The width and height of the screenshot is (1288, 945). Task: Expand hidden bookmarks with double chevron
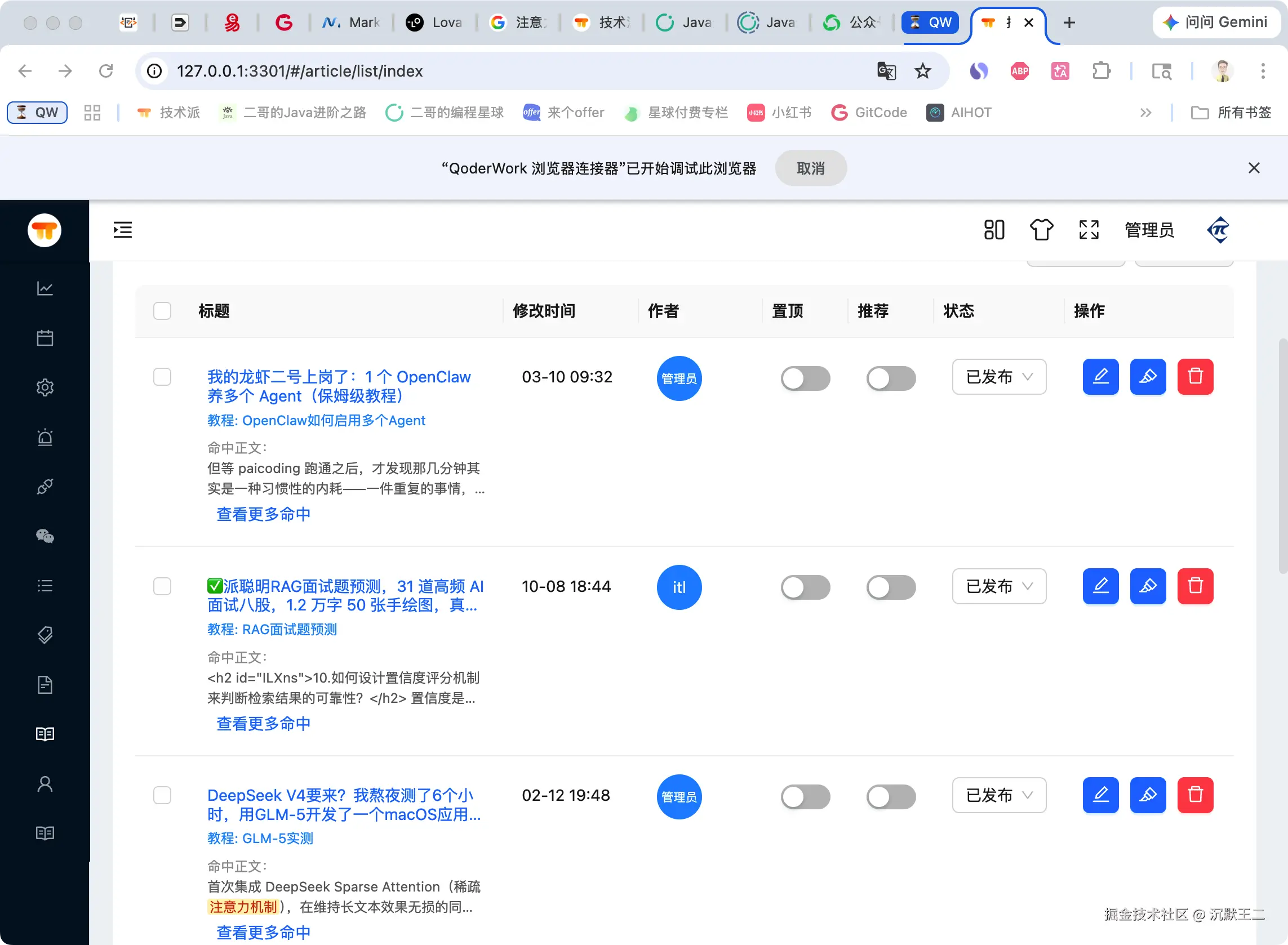click(x=1145, y=113)
